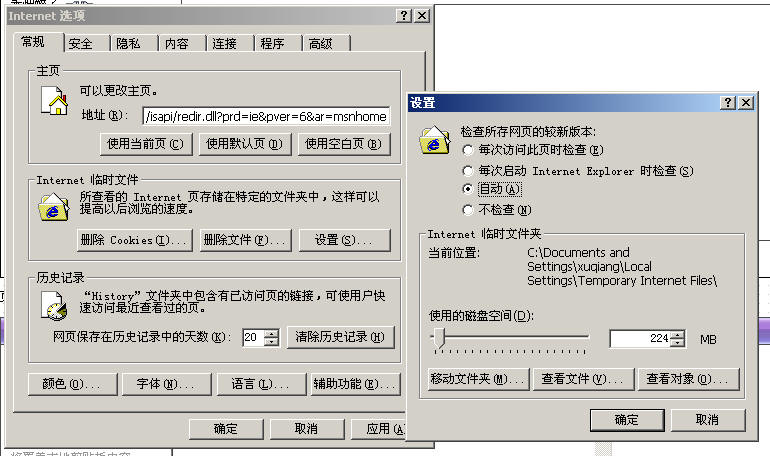Decrease disk space MB with spinner down arrow
Screen dimensions: 770x456
(x=677, y=343)
